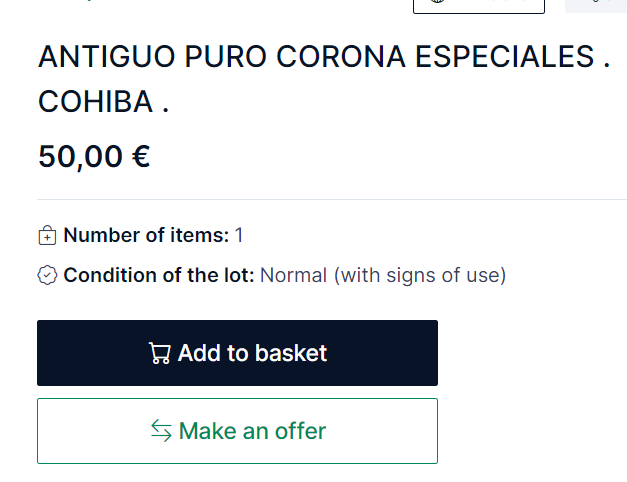This screenshot has width=627, height=482.
Task: Click the gray button in top-right corner
Action: [x=596, y=6]
